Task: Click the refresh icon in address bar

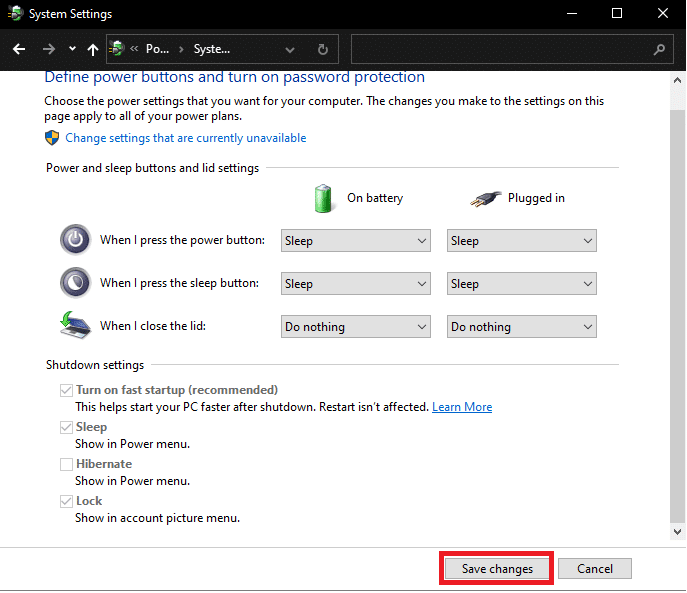Action: (322, 48)
